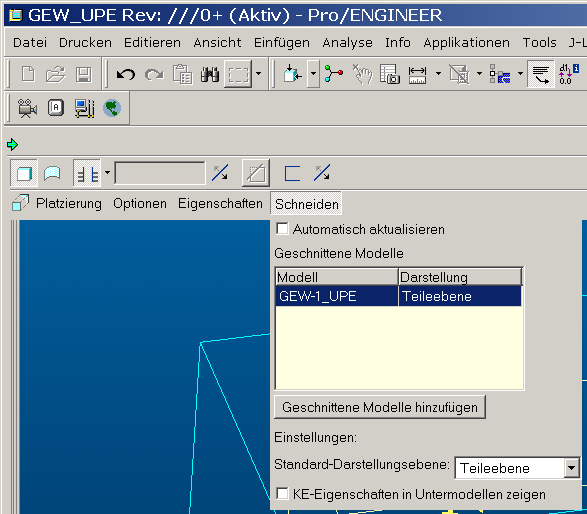The width and height of the screenshot is (587, 514).
Task: Click the globe web browser icon
Action: pos(112,108)
